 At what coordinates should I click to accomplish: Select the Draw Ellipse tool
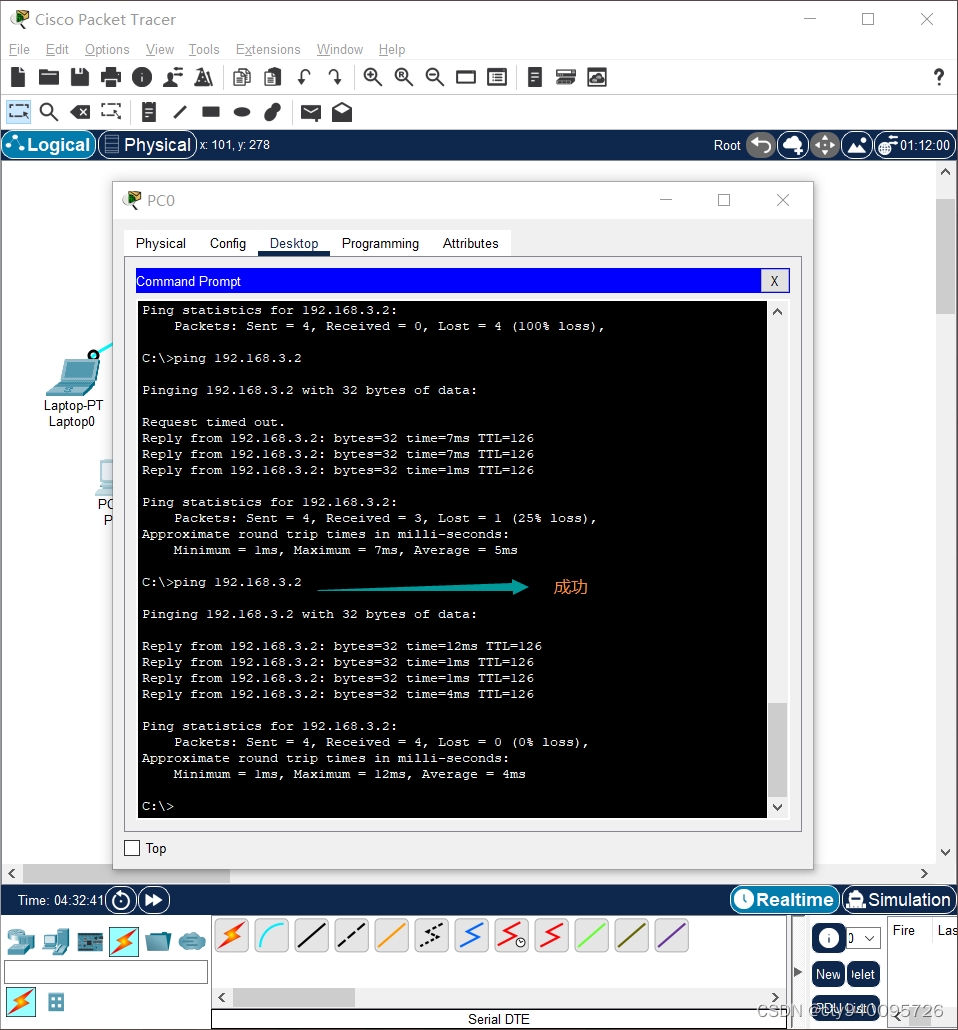tap(242, 112)
